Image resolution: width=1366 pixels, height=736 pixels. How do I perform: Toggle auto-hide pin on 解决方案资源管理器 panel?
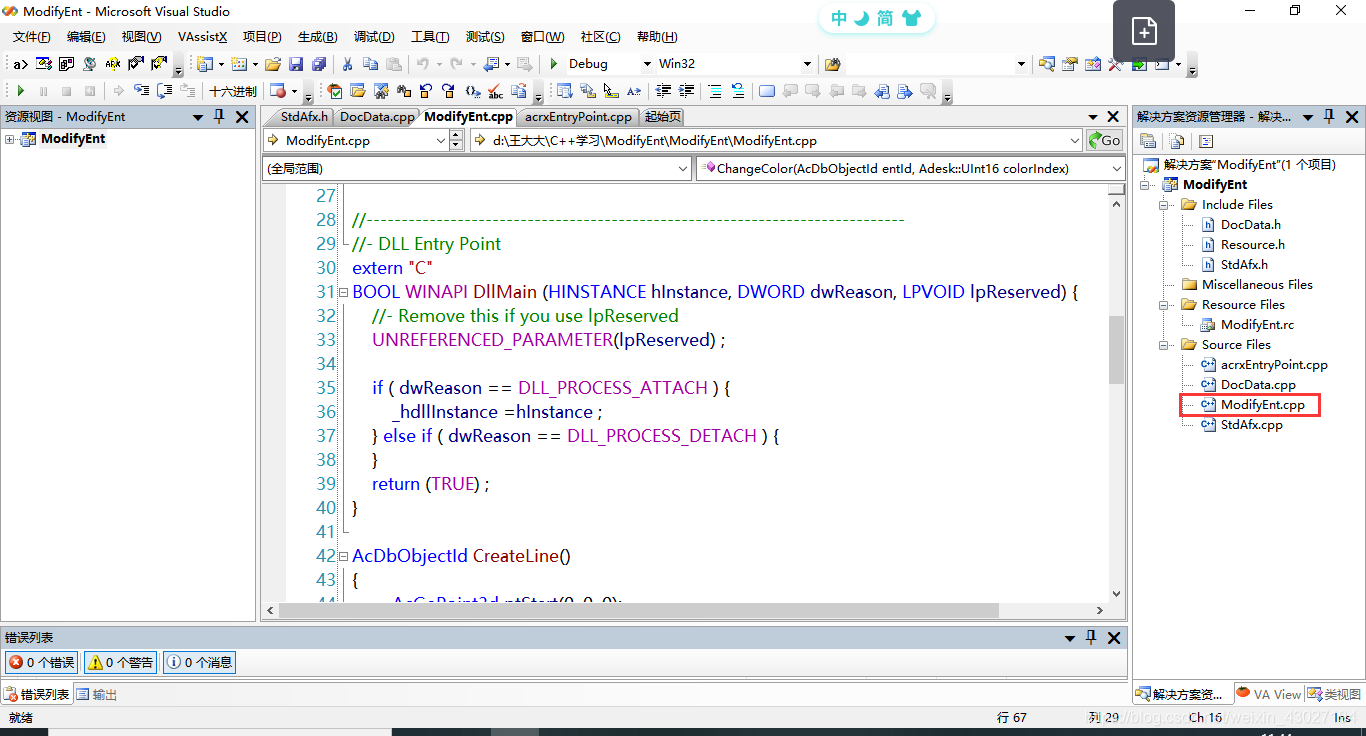tap(1328, 116)
